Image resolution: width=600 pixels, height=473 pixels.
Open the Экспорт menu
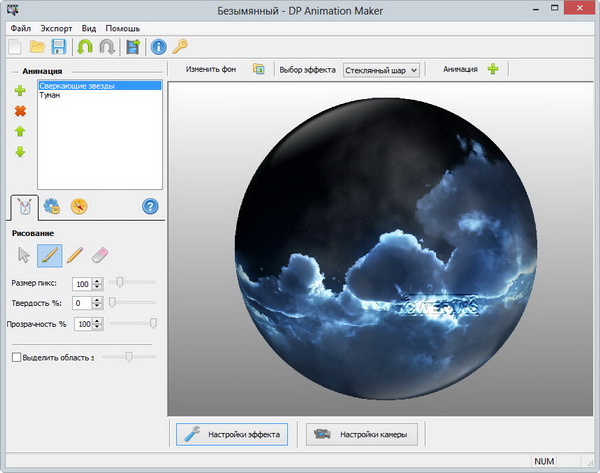pos(57,27)
